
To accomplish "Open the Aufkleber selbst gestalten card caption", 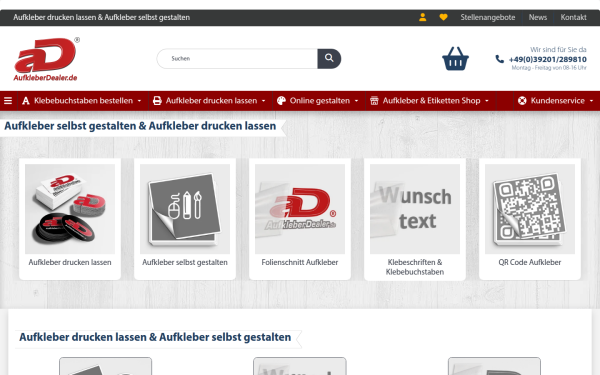I will pyautogui.click(x=185, y=262).
